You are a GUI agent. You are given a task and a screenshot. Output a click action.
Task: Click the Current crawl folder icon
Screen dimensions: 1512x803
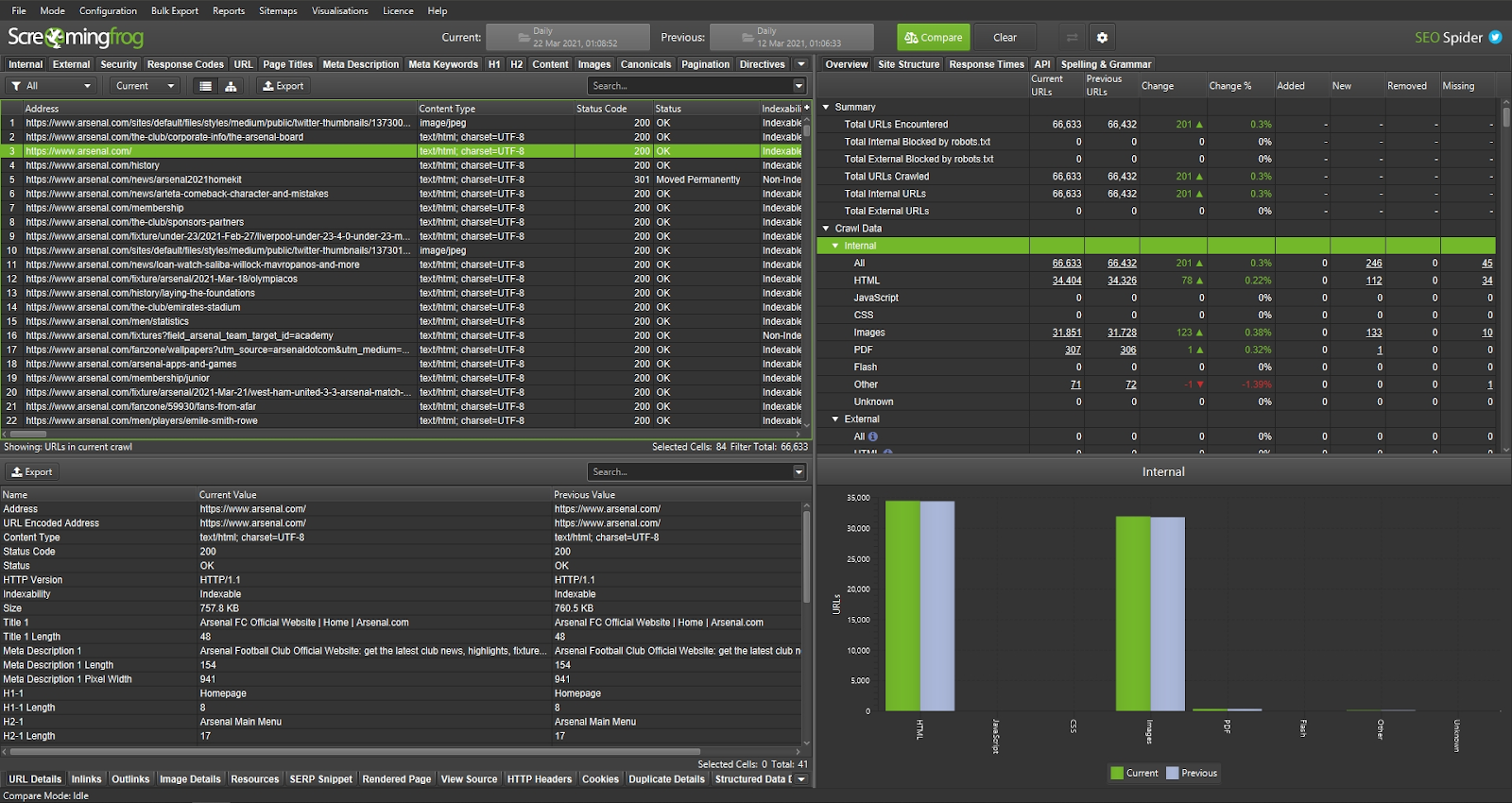tap(524, 38)
